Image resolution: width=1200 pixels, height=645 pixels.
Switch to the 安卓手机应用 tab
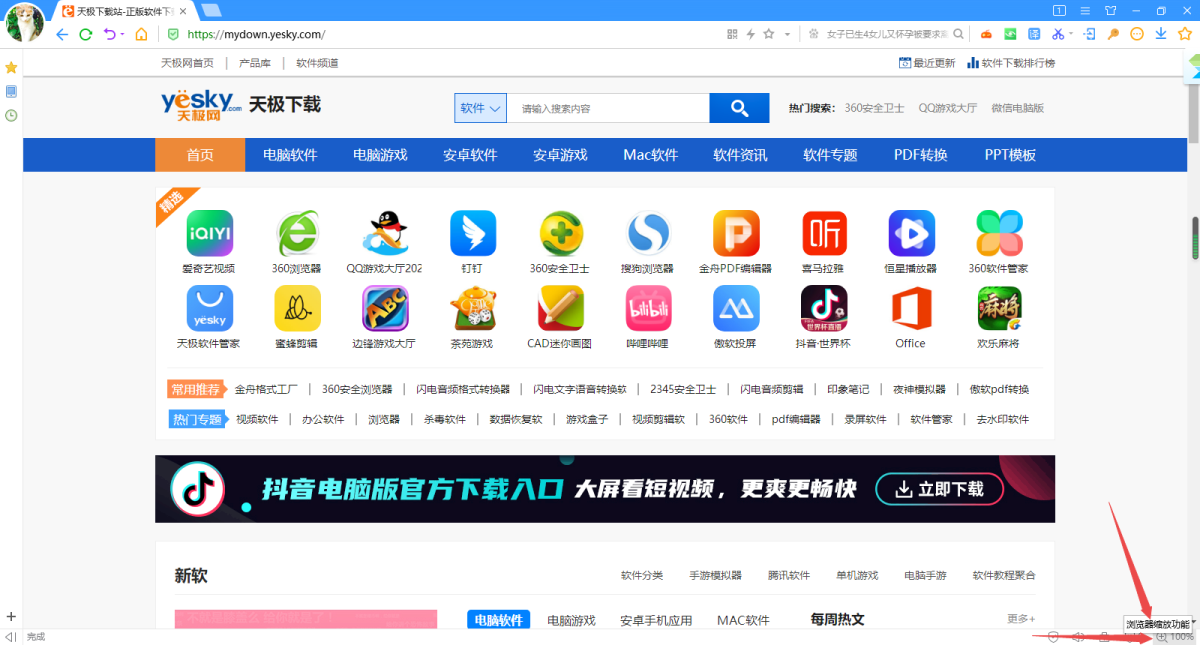656,620
